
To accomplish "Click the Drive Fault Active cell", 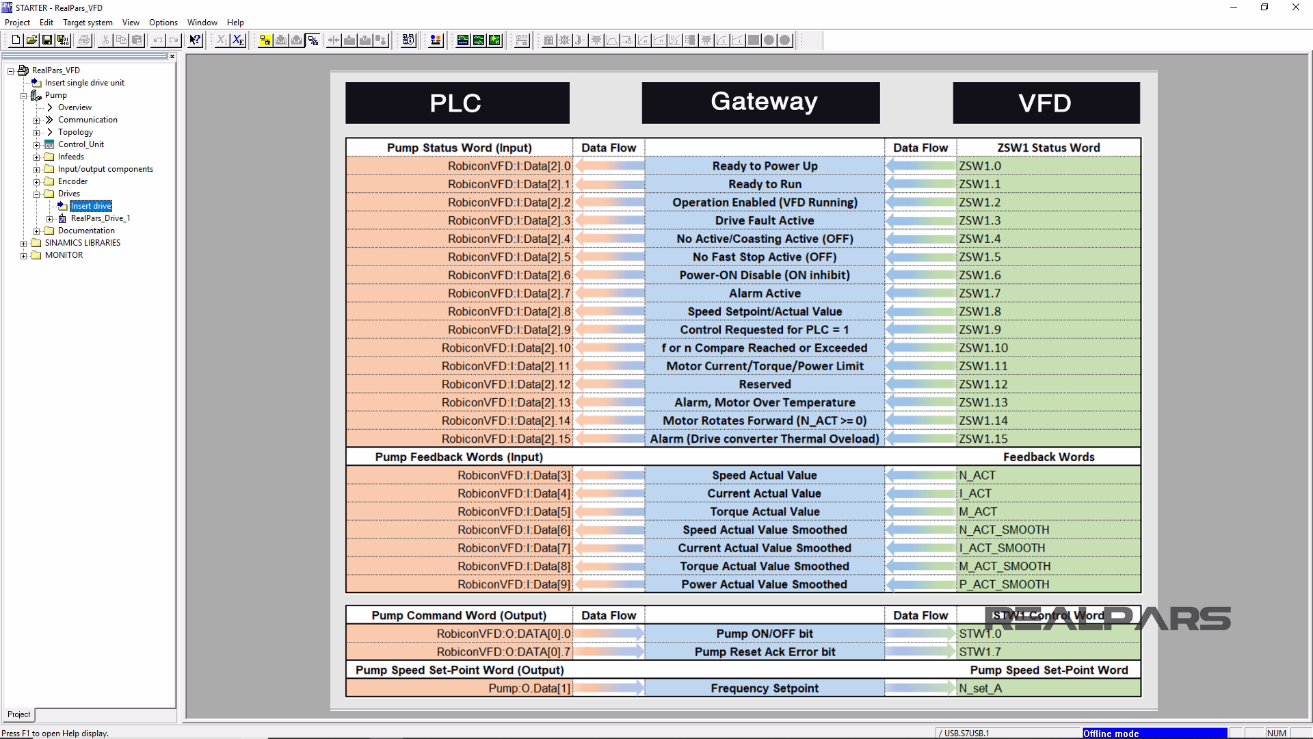I will point(765,221).
